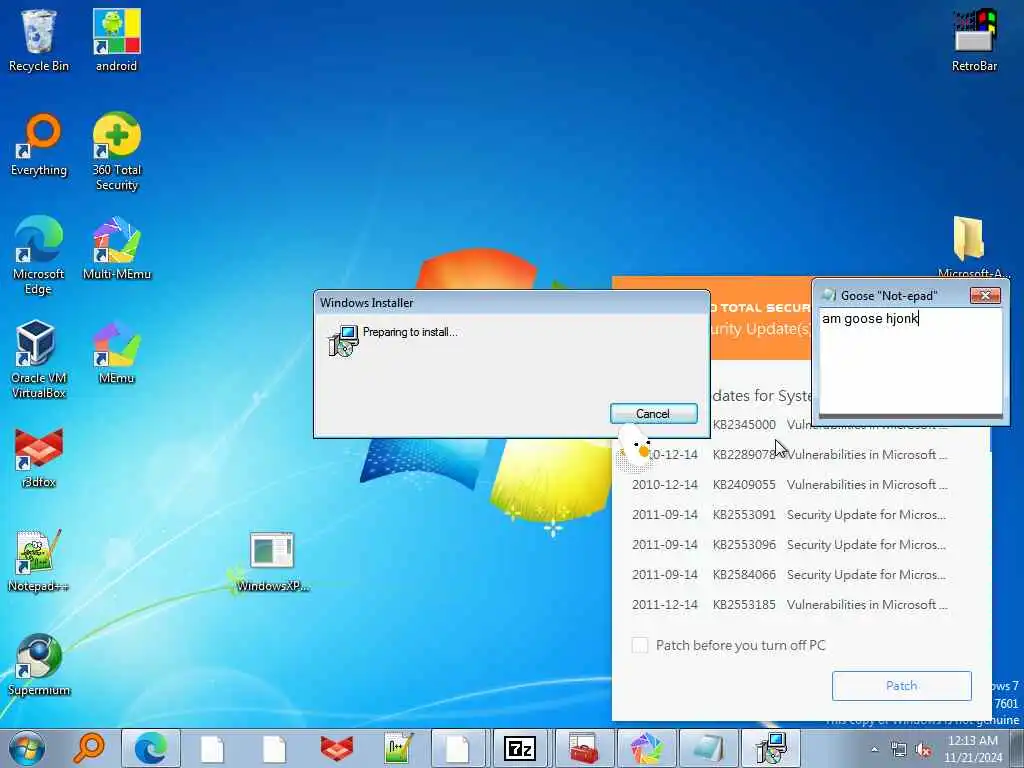This screenshot has width=1024, height=768.
Task: Open the Supermium desktop shortcut
Action: tap(39, 665)
